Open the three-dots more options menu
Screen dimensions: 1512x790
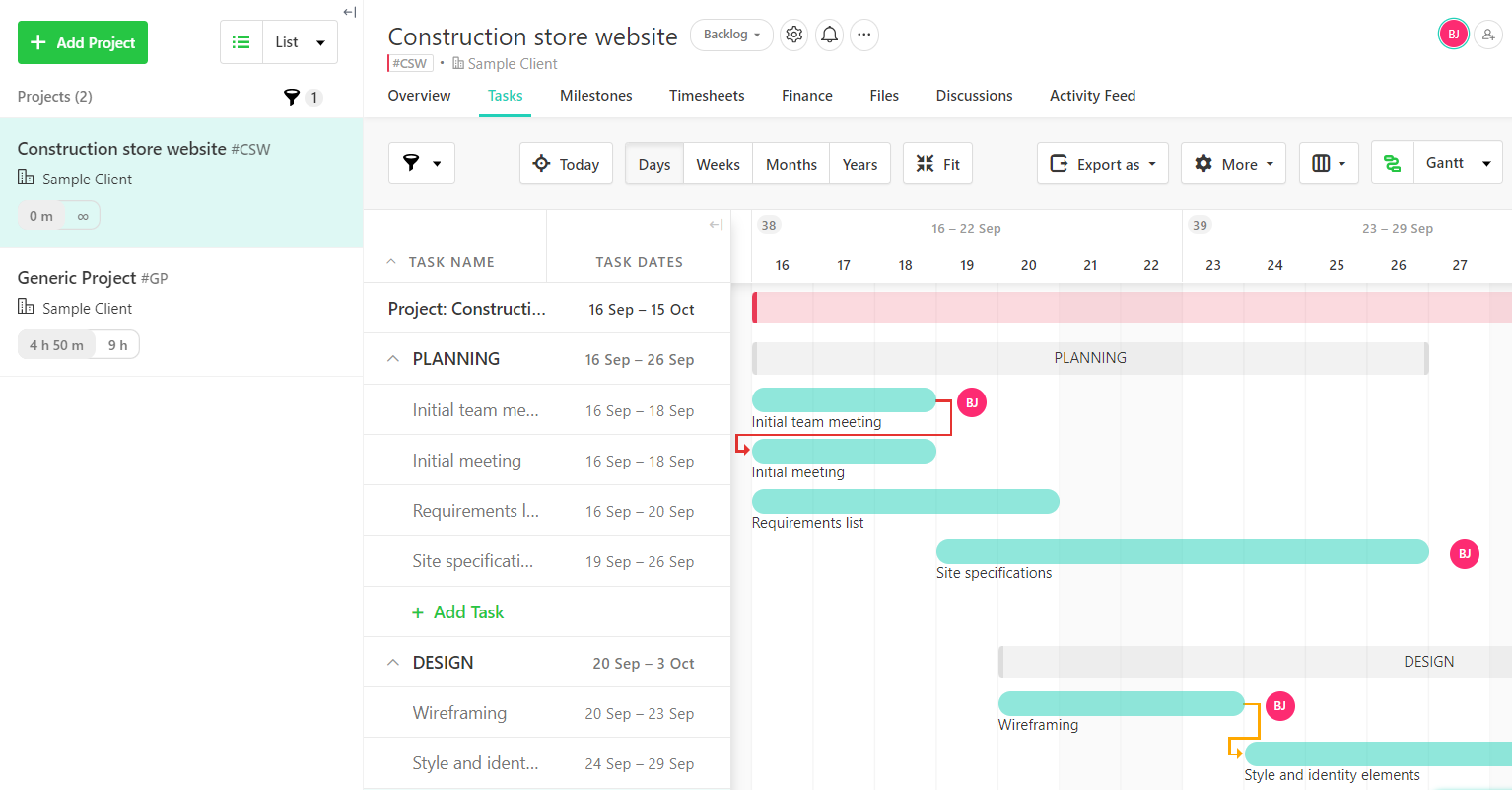(864, 35)
